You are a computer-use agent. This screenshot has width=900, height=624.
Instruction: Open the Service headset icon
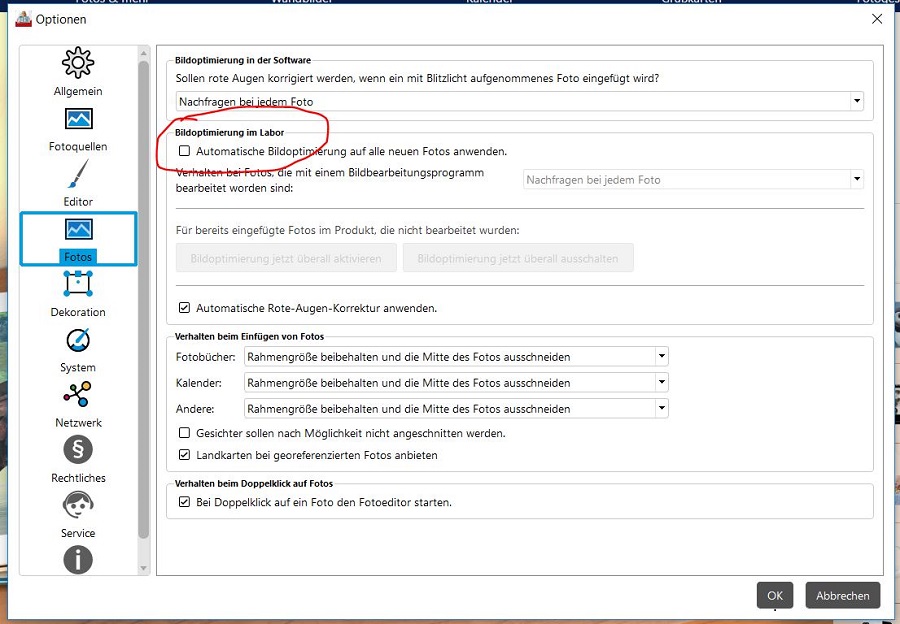click(x=78, y=505)
